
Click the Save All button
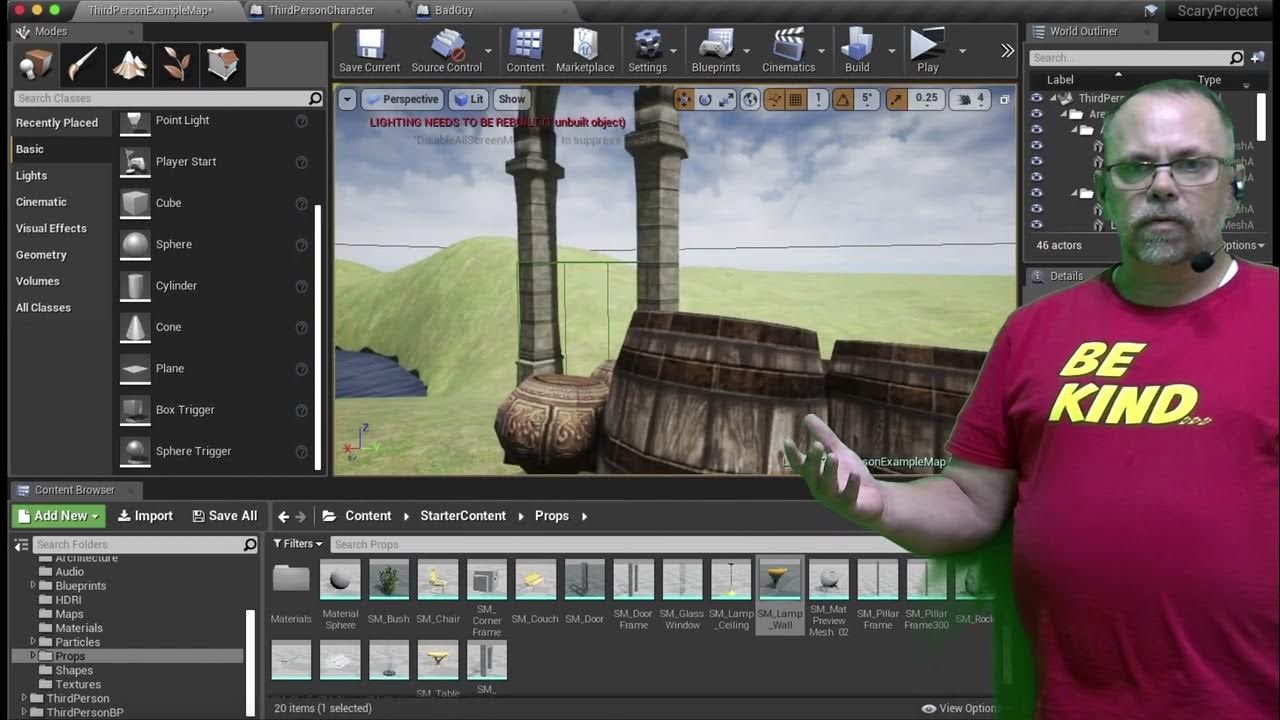point(225,516)
